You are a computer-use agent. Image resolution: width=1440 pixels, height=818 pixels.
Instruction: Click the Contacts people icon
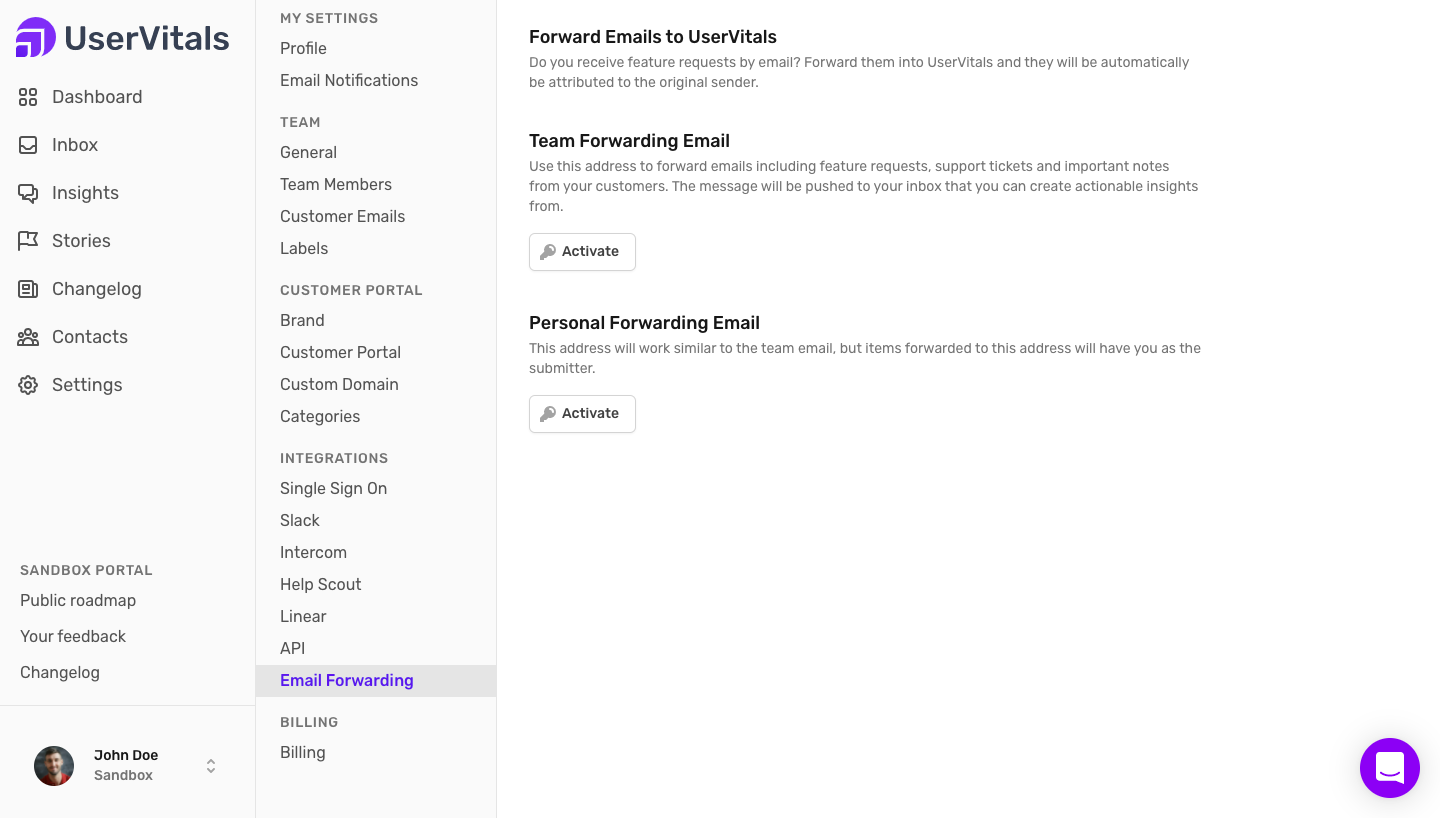pos(28,337)
